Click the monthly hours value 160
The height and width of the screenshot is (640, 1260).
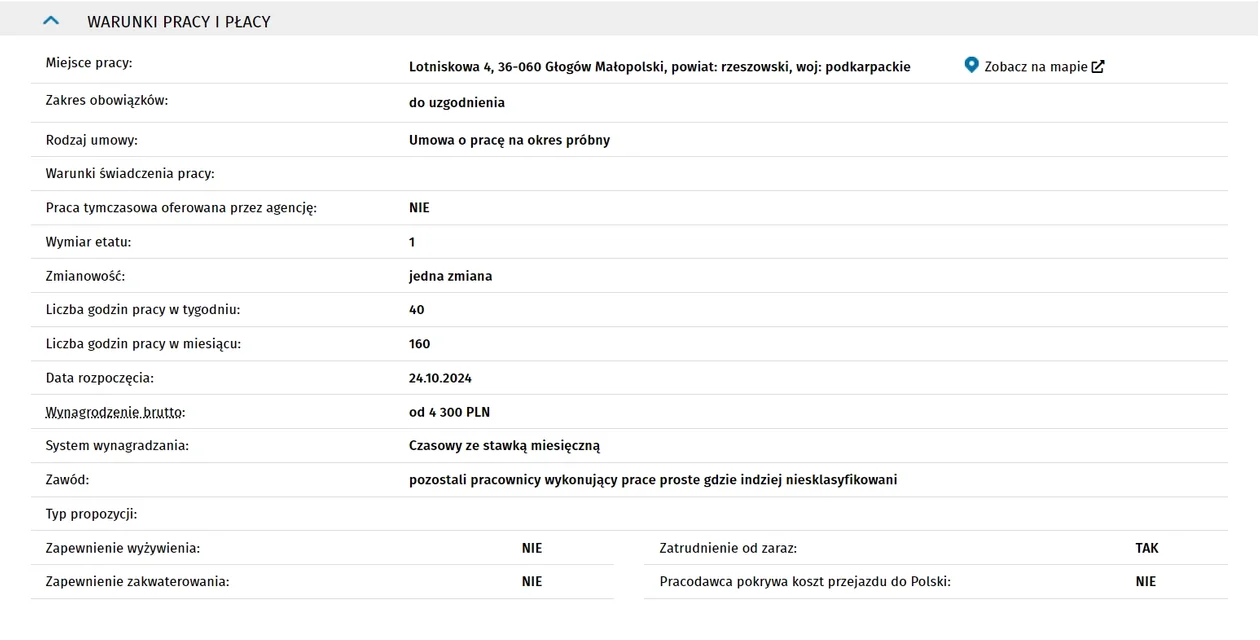(419, 344)
